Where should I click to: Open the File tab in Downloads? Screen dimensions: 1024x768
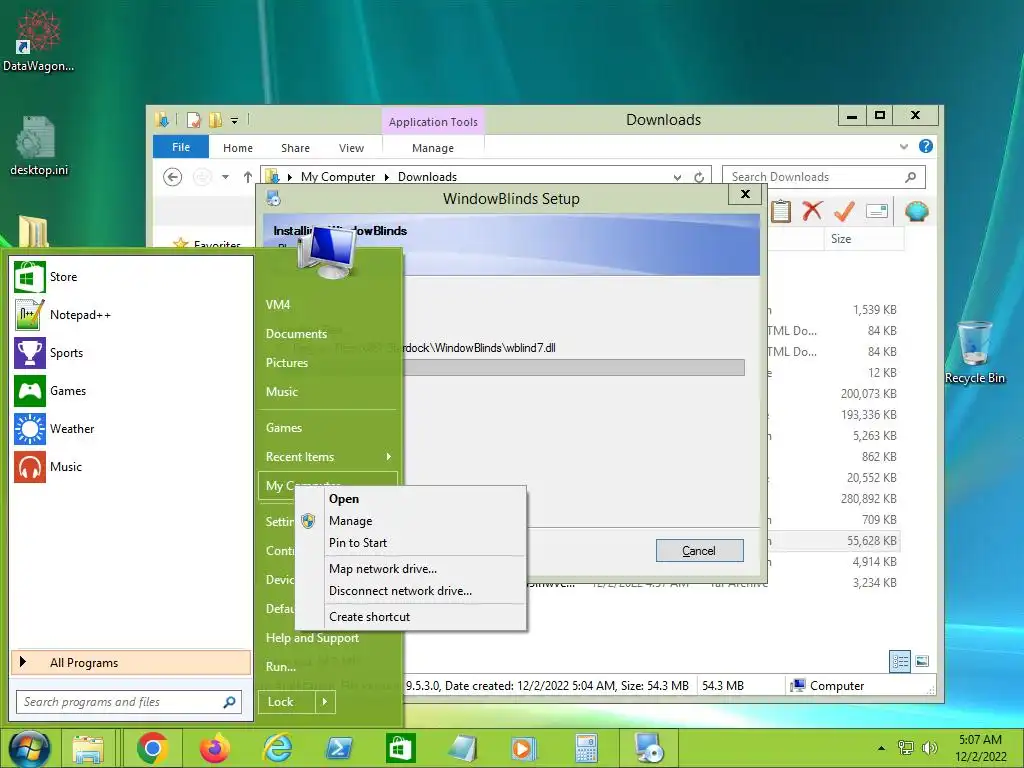[181, 147]
